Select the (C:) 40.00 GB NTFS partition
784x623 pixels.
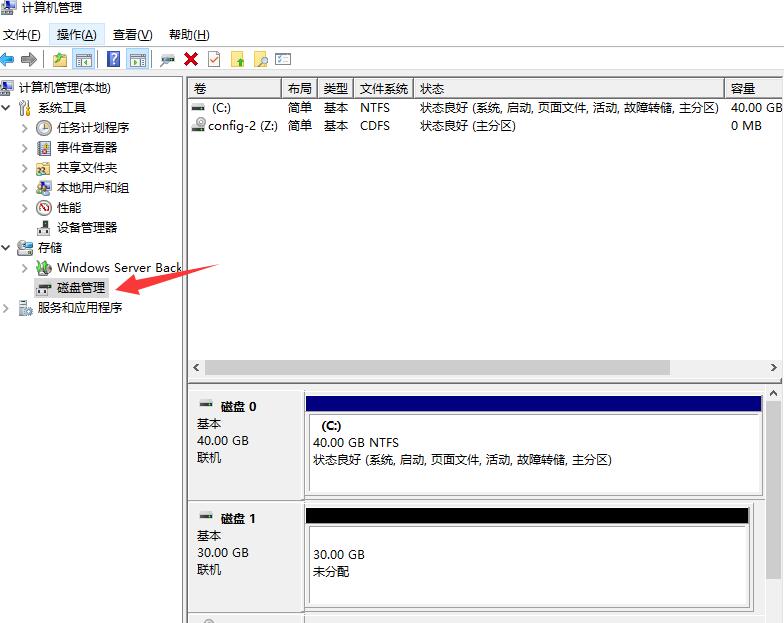(534, 444)
